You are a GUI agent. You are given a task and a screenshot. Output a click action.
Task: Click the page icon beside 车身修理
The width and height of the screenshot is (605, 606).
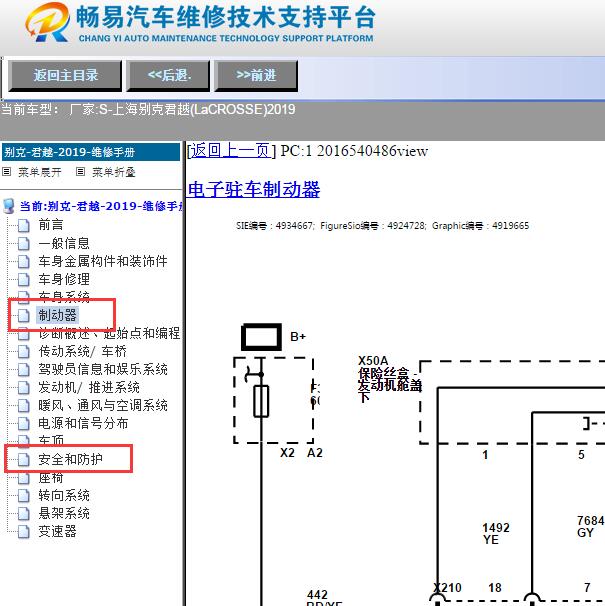pos(24,279)
